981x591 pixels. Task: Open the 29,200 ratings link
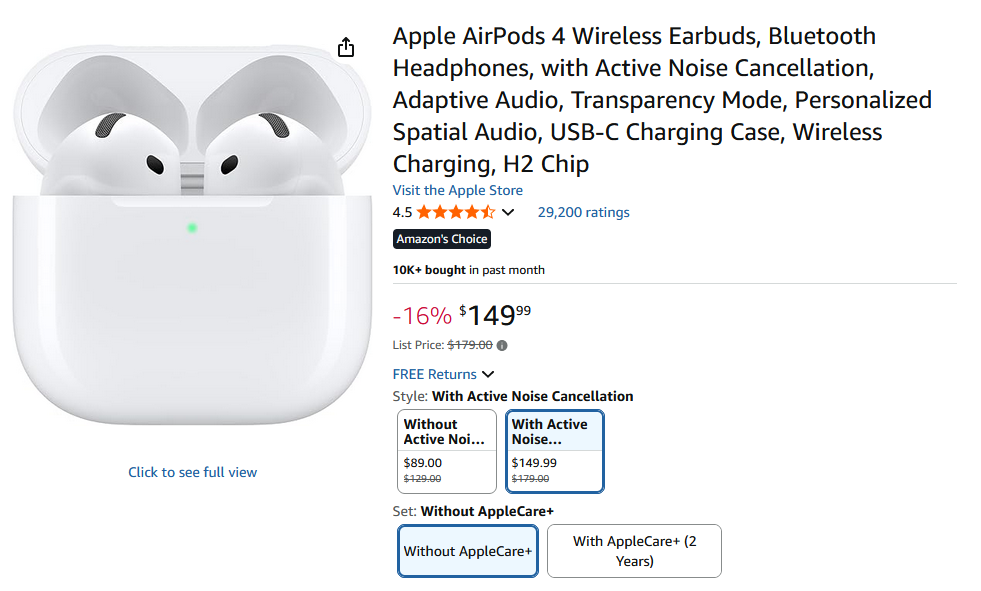click(x=583, y=212)
